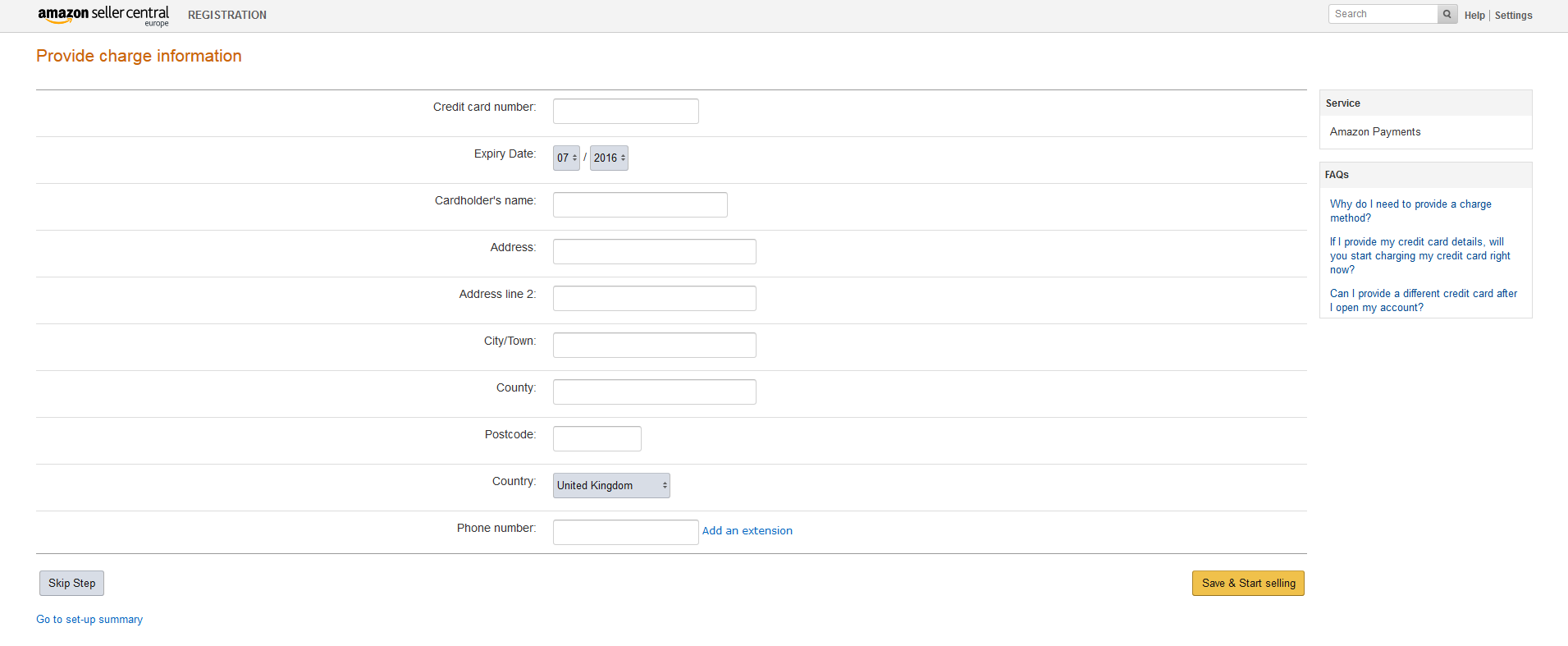The height and width of the screenshot is (646, 1568).
Task: Expand the Country dropdown
Action: pyautogui.click(x=611, y=485)
